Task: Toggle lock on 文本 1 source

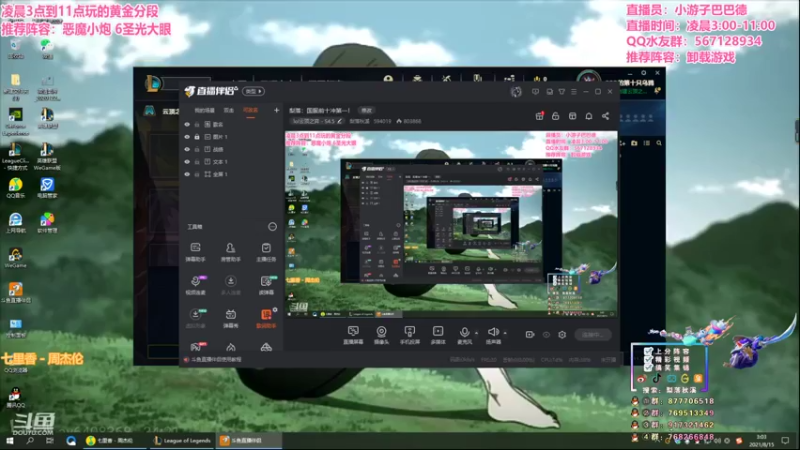Action: click(x=197, y=162)
